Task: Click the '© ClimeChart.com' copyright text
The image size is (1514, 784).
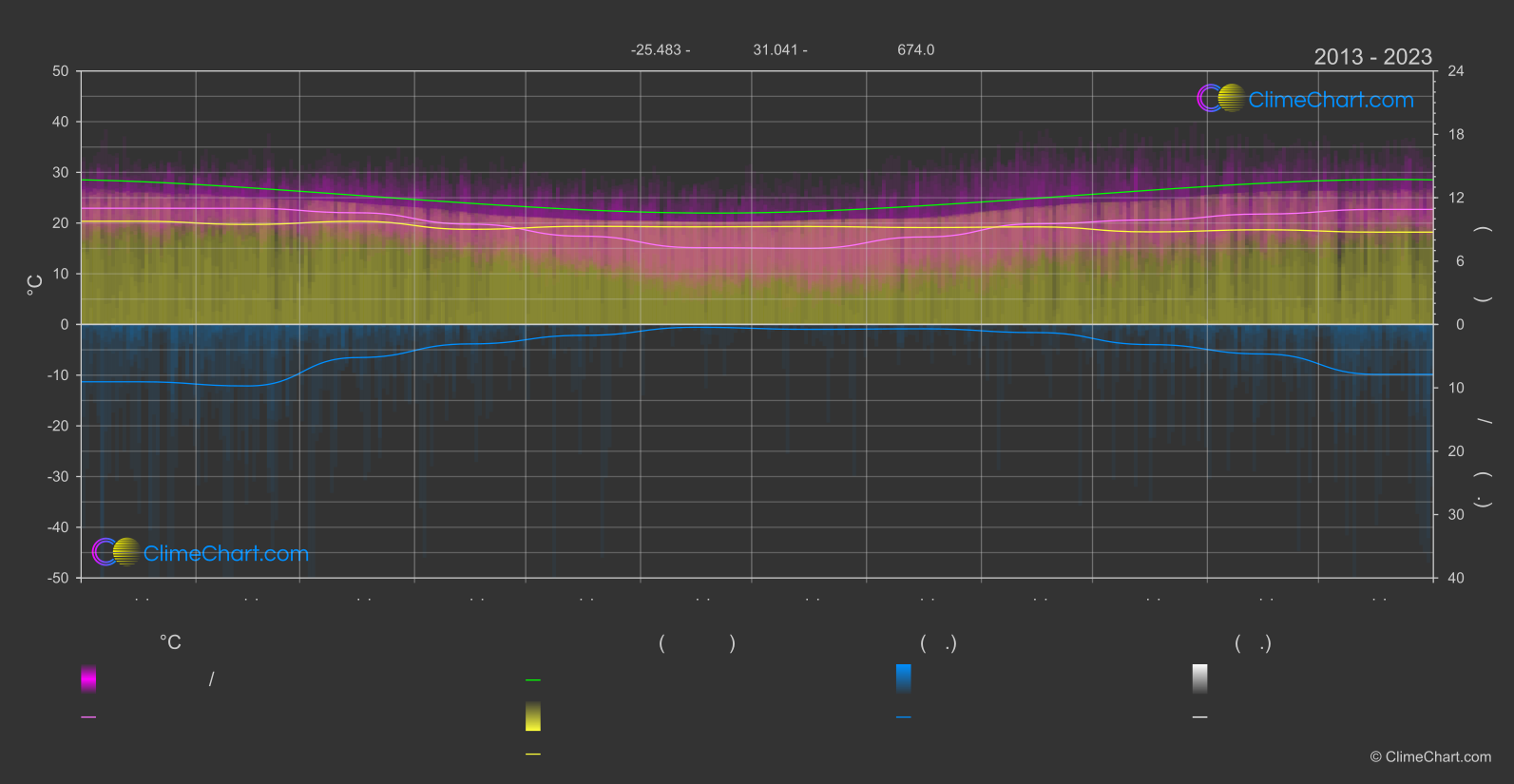Action: [x=1430, y=757]
